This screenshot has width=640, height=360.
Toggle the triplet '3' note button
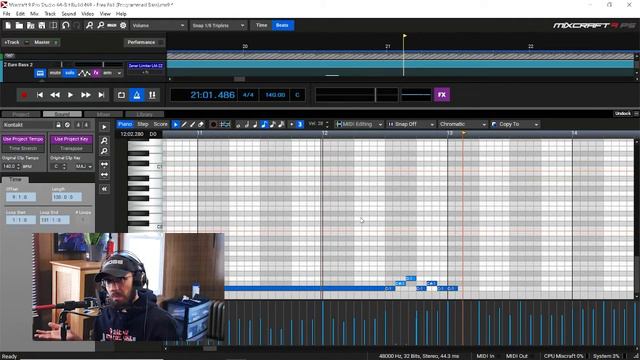(300, 124)
